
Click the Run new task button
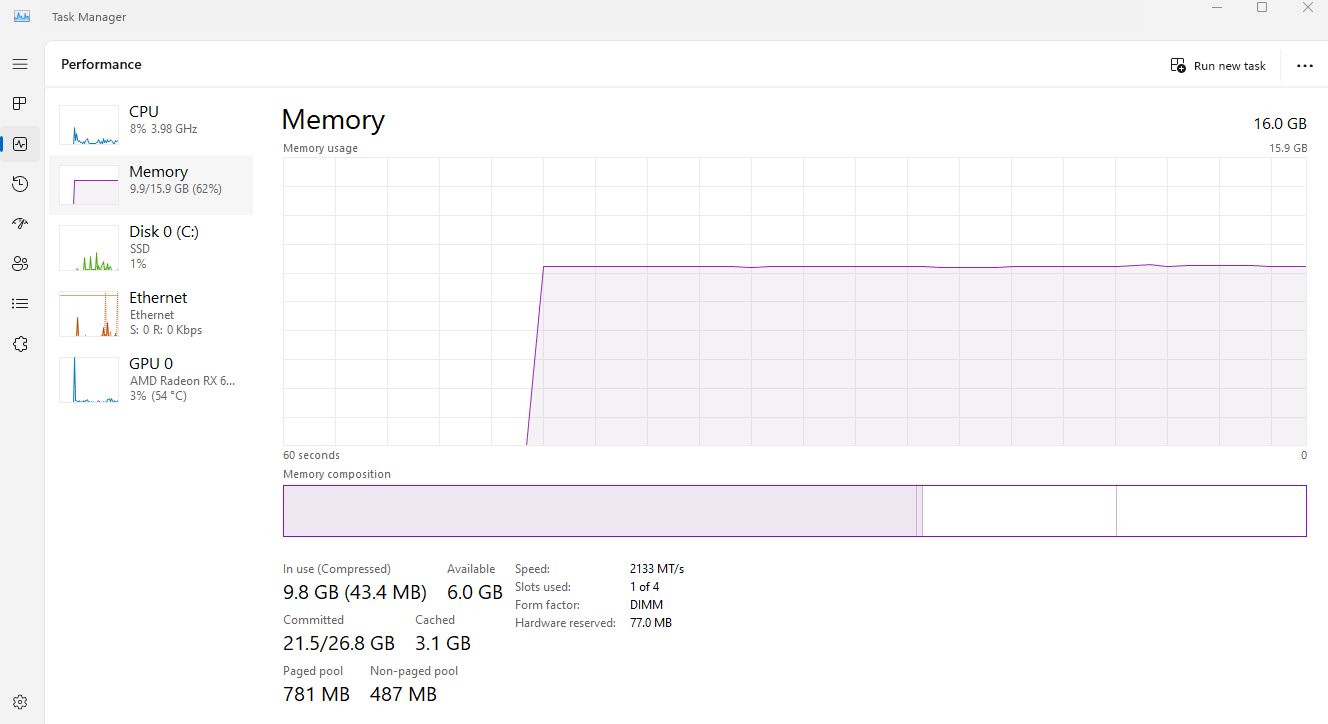[x=1218, y=66]
